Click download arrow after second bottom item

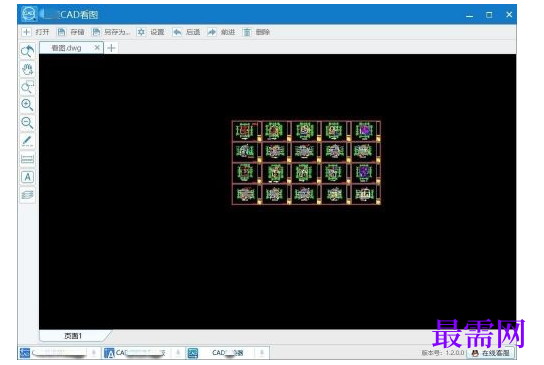[x=178, y=353]
